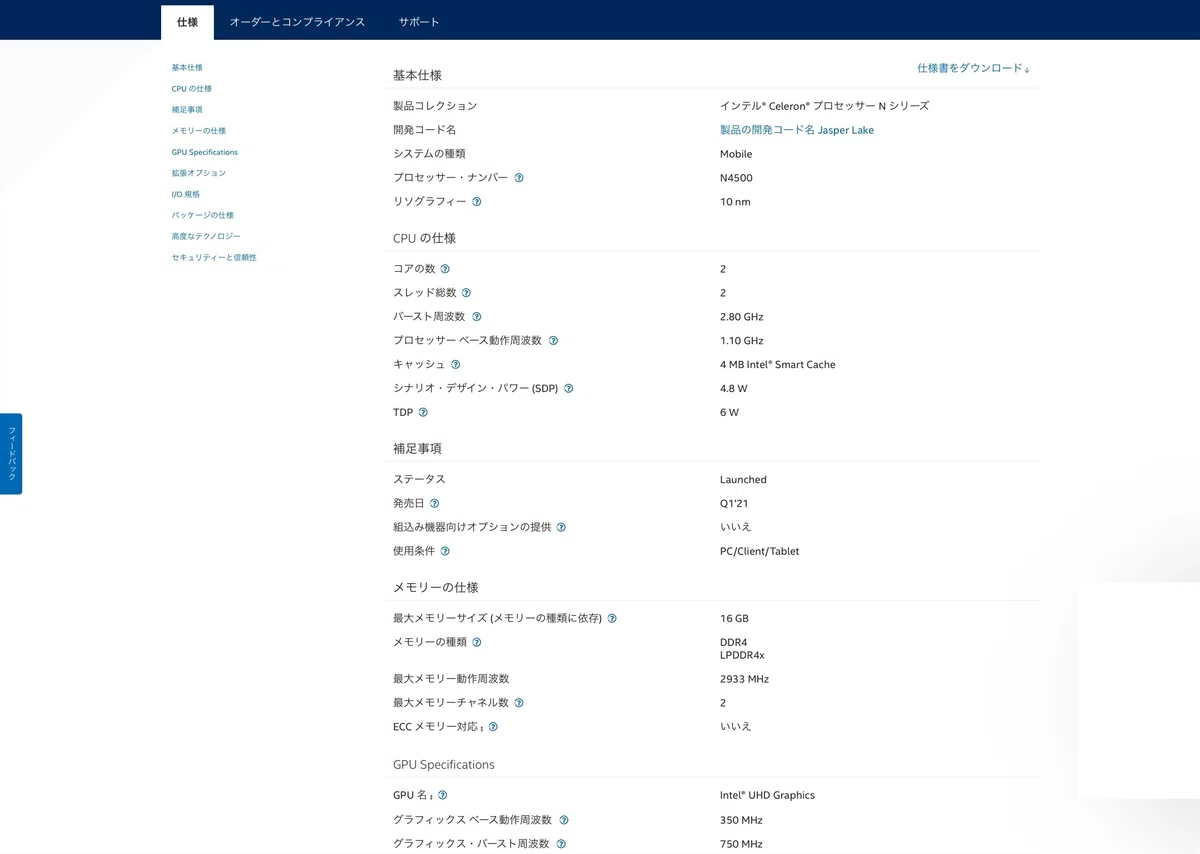Viewport: 1200px width, 854px height.
Task: Select the Mobile system type value
Action: point(736,154)
